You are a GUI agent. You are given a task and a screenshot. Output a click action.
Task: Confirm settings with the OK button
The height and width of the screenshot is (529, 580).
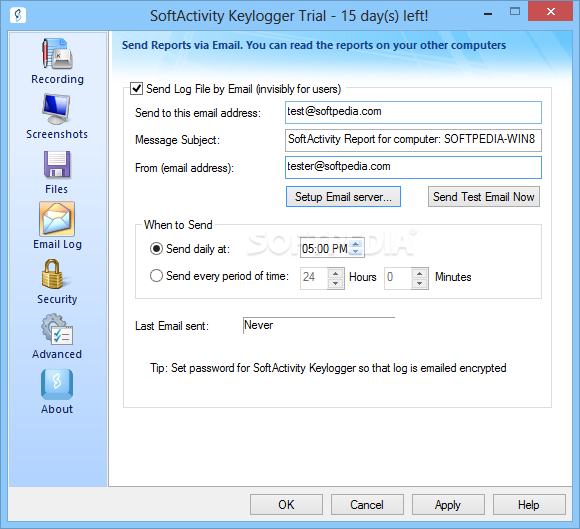point(286,505)
